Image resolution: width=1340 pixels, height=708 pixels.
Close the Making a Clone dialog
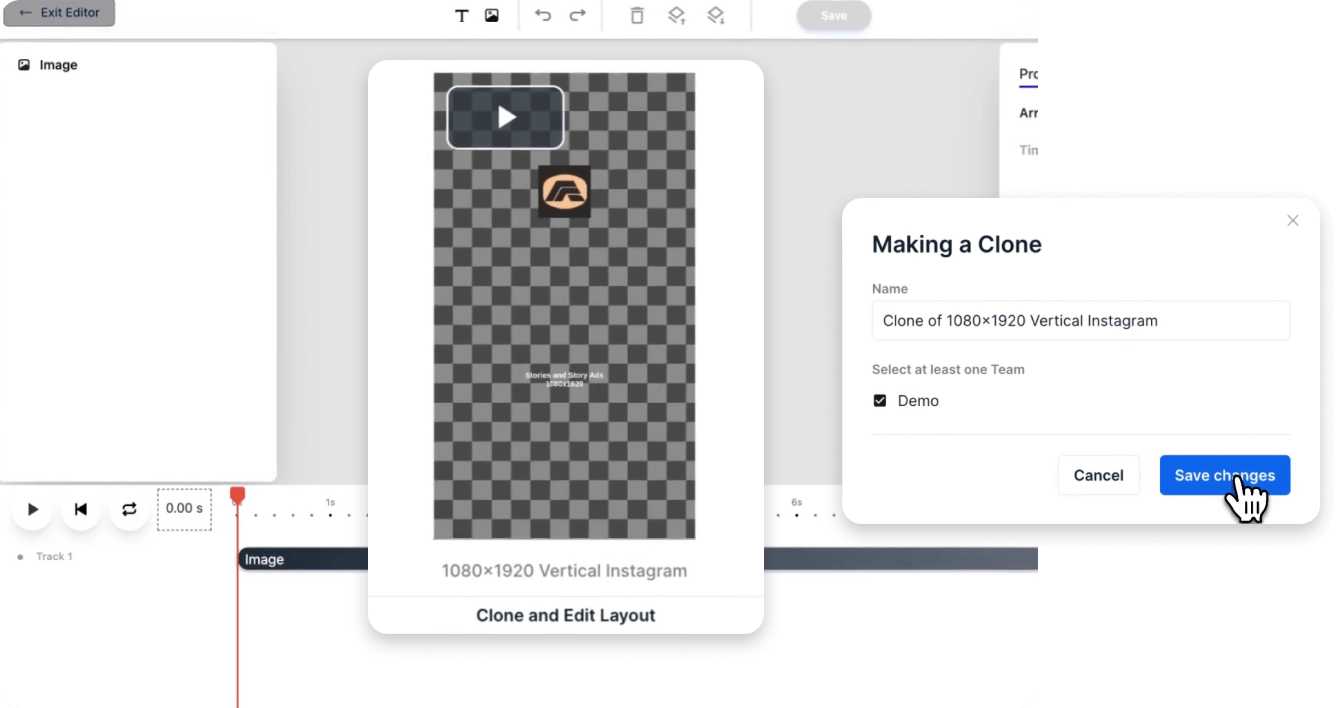[1292, 220]
